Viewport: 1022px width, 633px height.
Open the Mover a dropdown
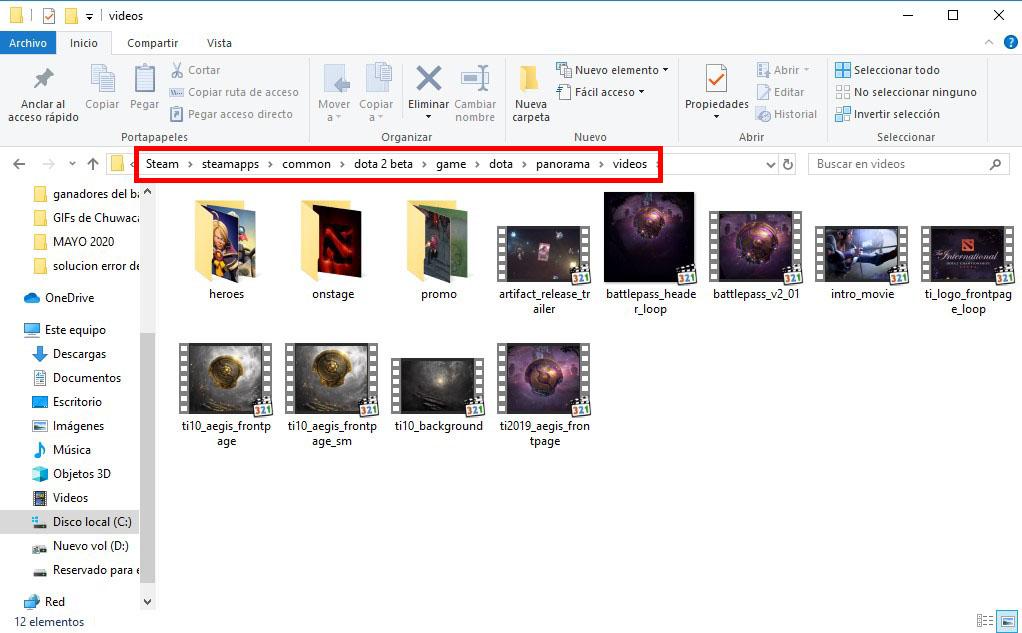point(334,93)
